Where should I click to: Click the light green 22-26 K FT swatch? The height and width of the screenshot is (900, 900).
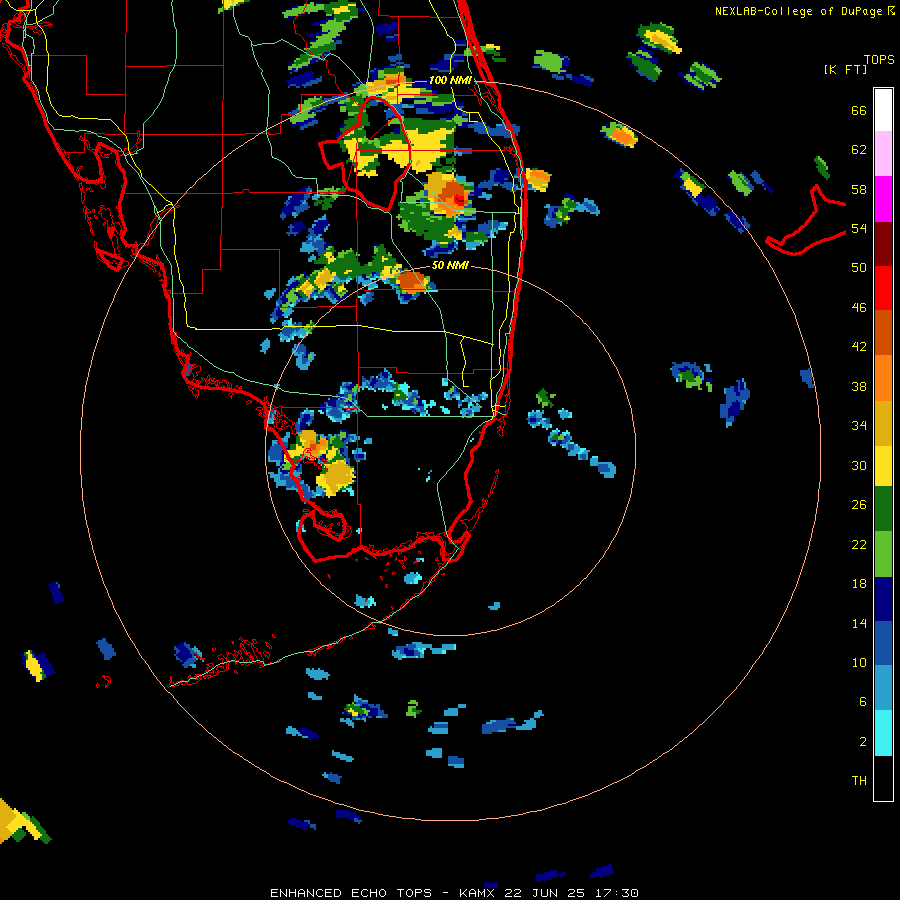click(883, 554)
